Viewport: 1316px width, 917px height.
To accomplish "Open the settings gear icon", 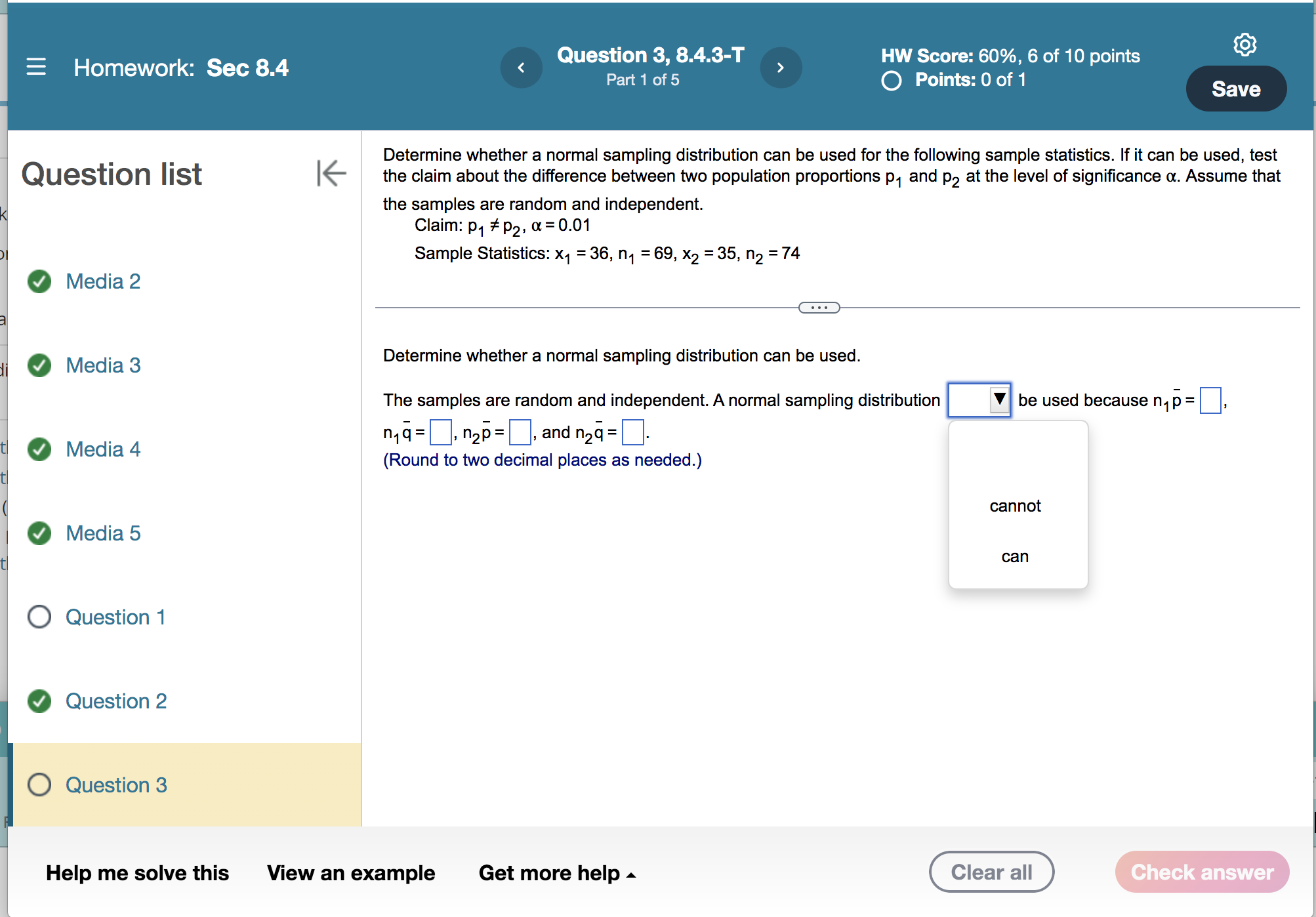I will click(1244, 45).
